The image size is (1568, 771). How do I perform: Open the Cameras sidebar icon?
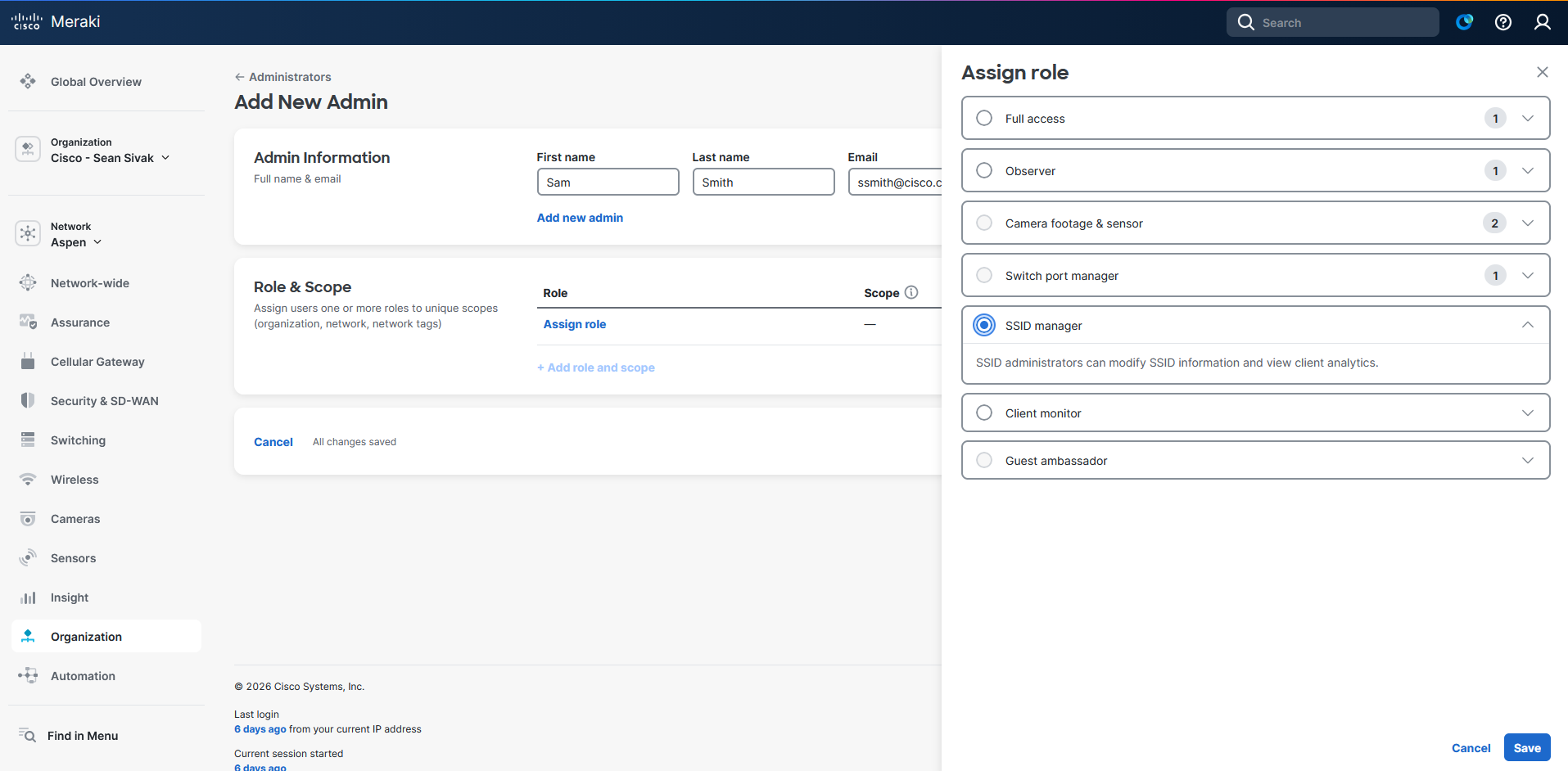tap(28, 519)
